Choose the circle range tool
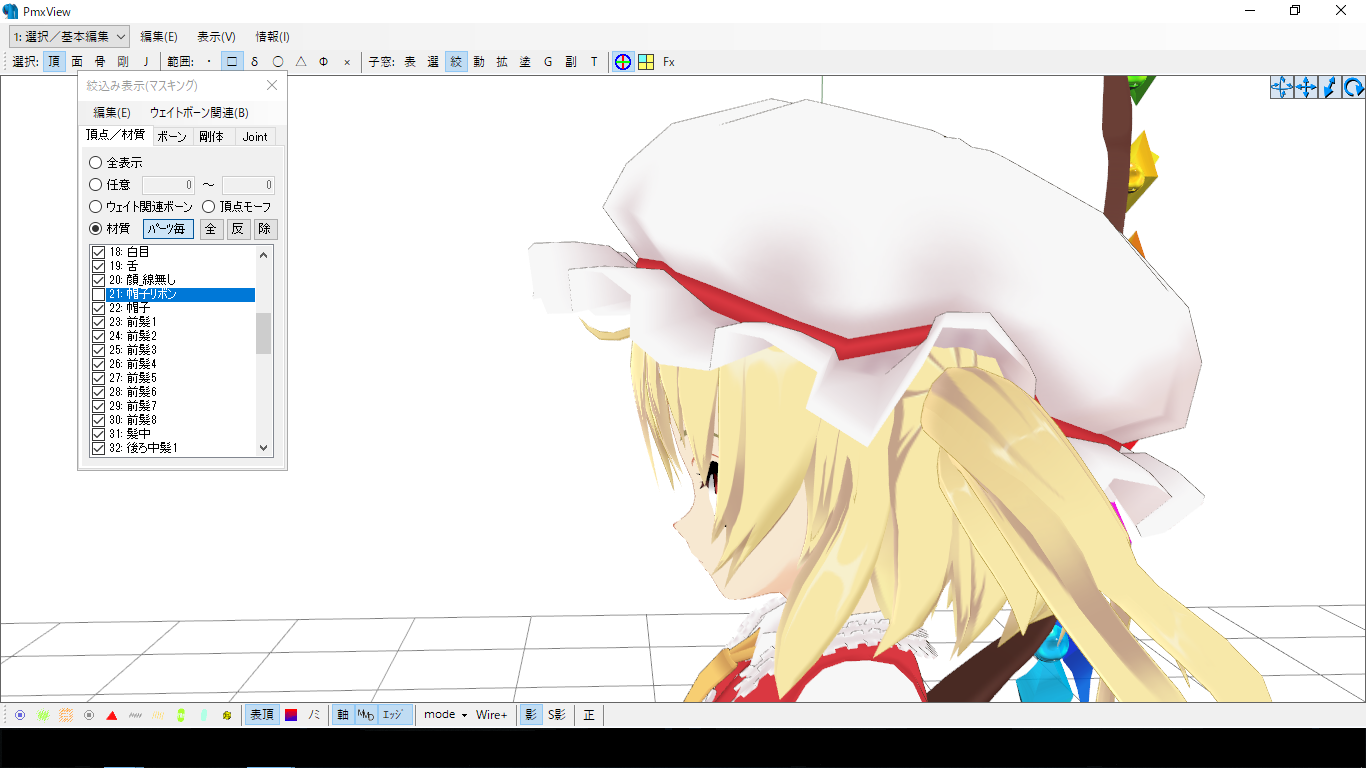The width and height of the screenshot is (1366, 768). [278, 62]
